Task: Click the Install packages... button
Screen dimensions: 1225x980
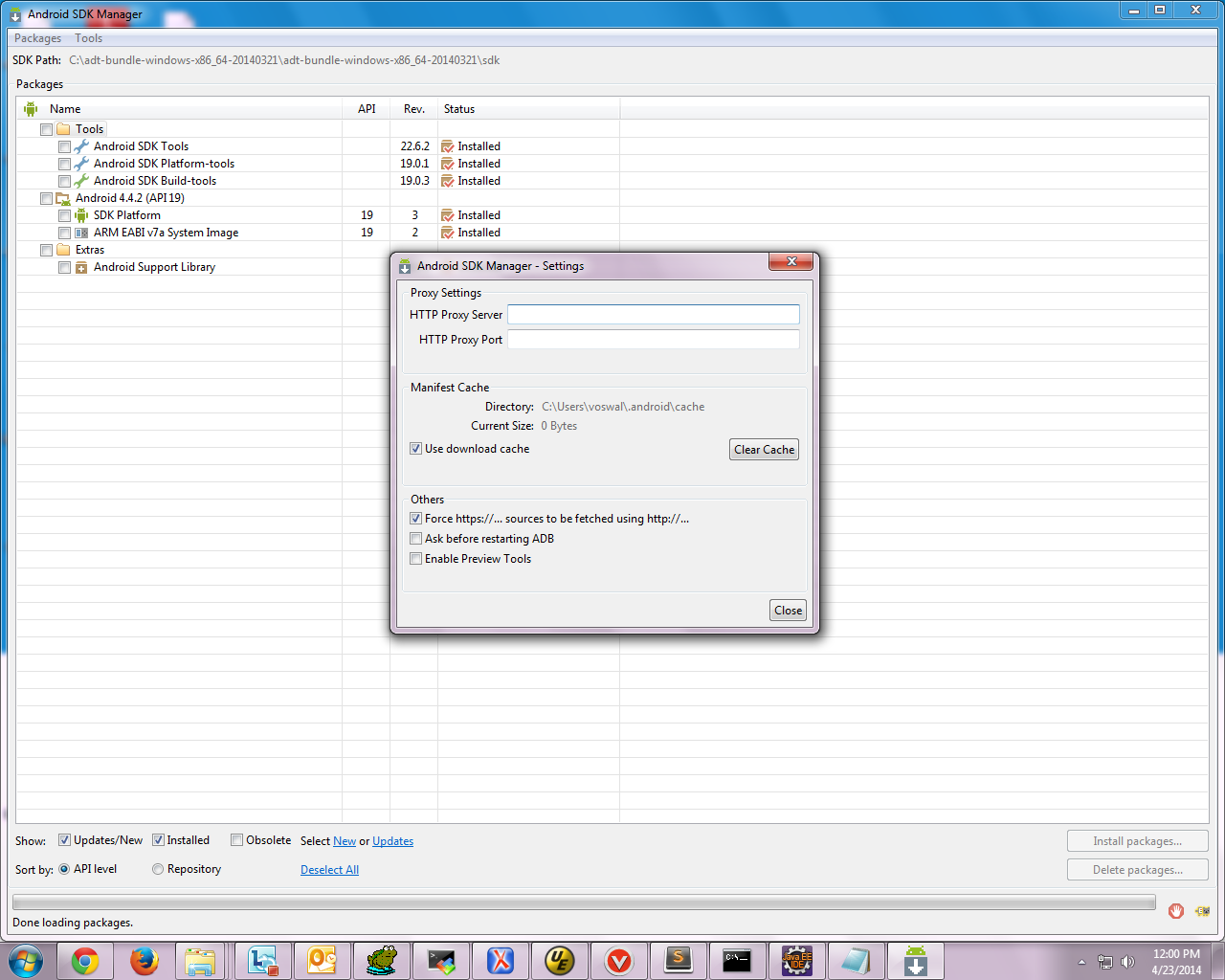Action: point(1138,841)
